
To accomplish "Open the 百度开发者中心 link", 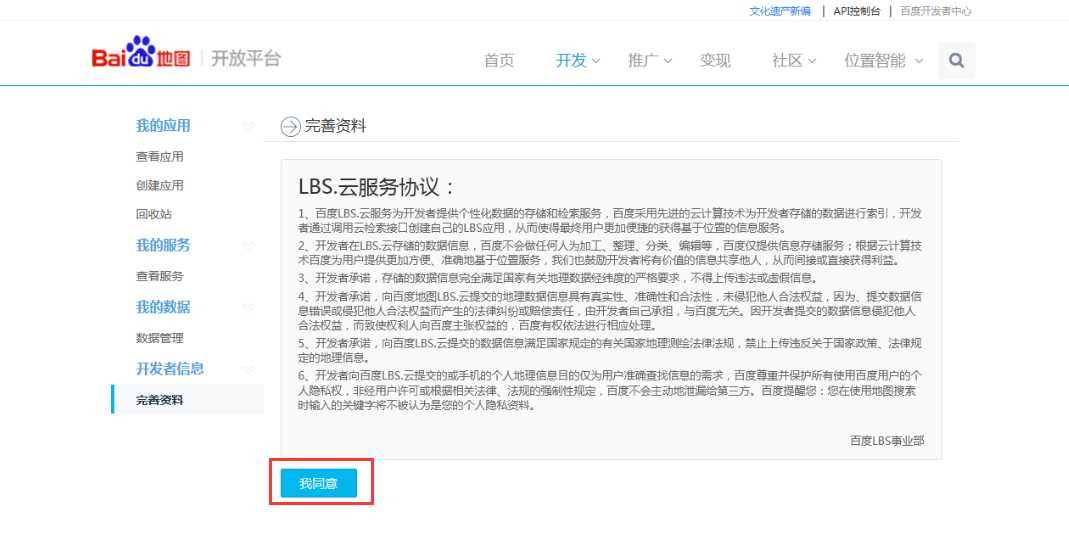I will 936,11.
